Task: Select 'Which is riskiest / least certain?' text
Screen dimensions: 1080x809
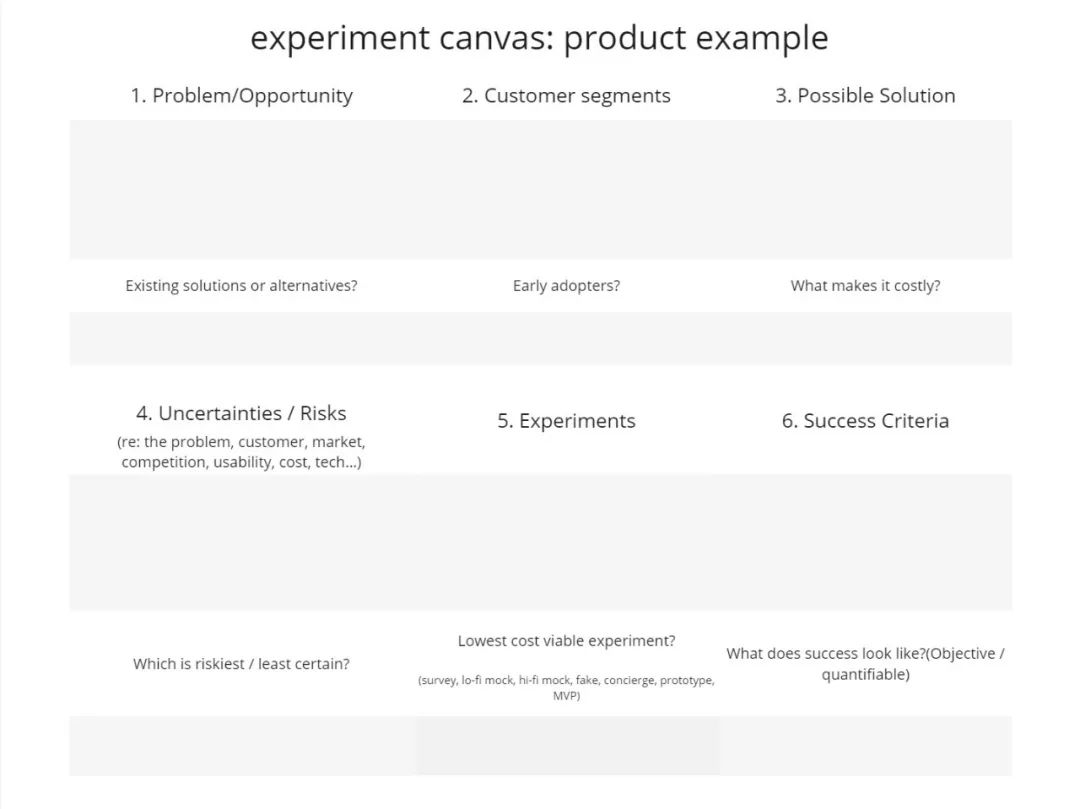Action: [x=242, y=664]
